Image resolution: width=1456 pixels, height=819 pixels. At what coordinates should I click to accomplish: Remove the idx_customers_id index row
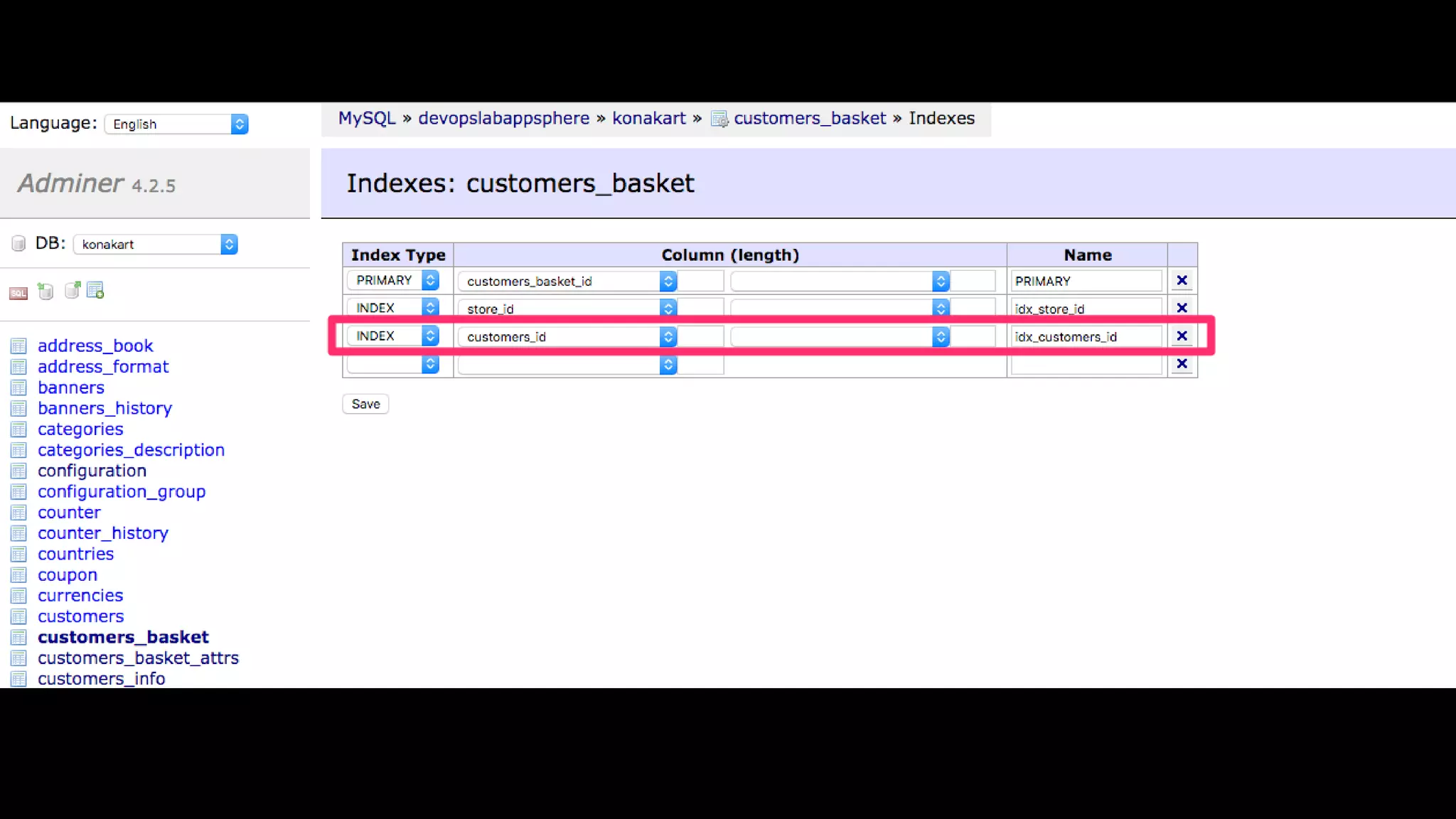(1182, 336)
